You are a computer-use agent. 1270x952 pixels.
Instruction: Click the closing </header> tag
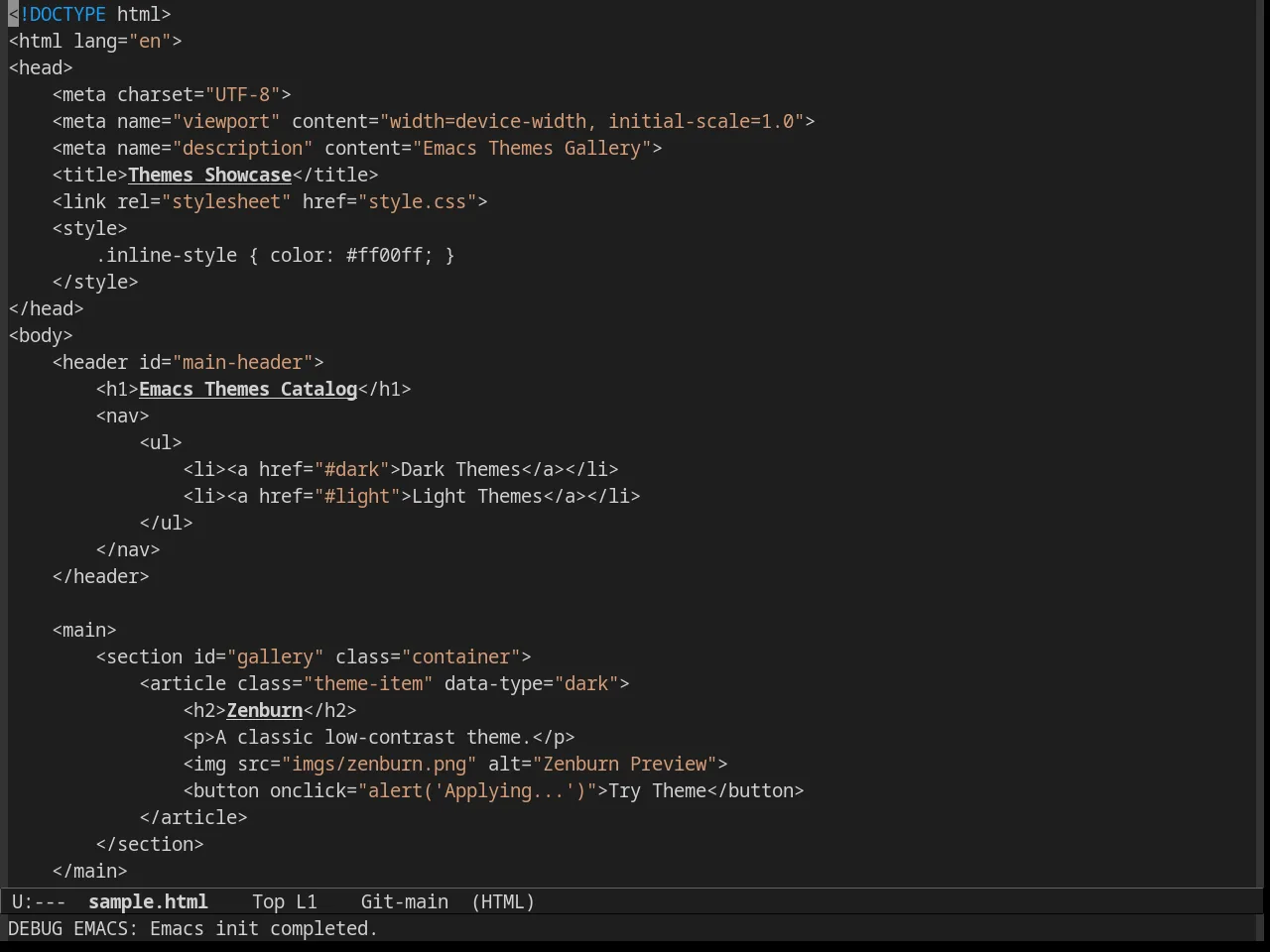[x=100, y=576]
